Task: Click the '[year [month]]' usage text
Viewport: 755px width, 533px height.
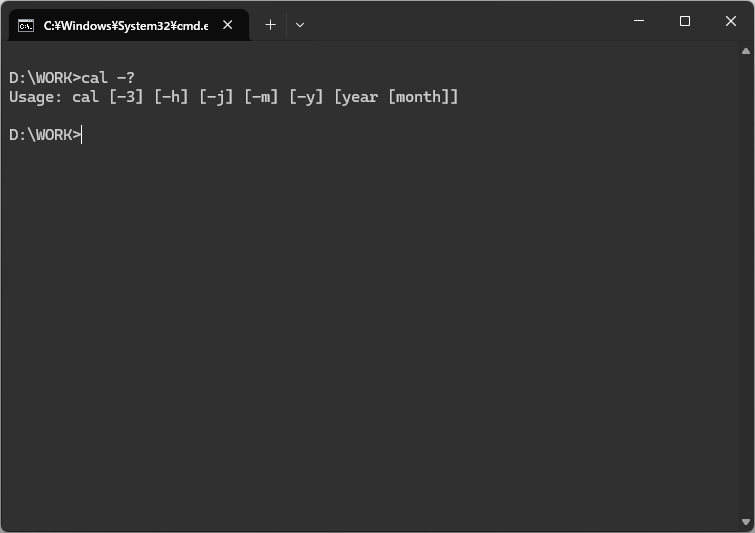Action: click(396, 97)
